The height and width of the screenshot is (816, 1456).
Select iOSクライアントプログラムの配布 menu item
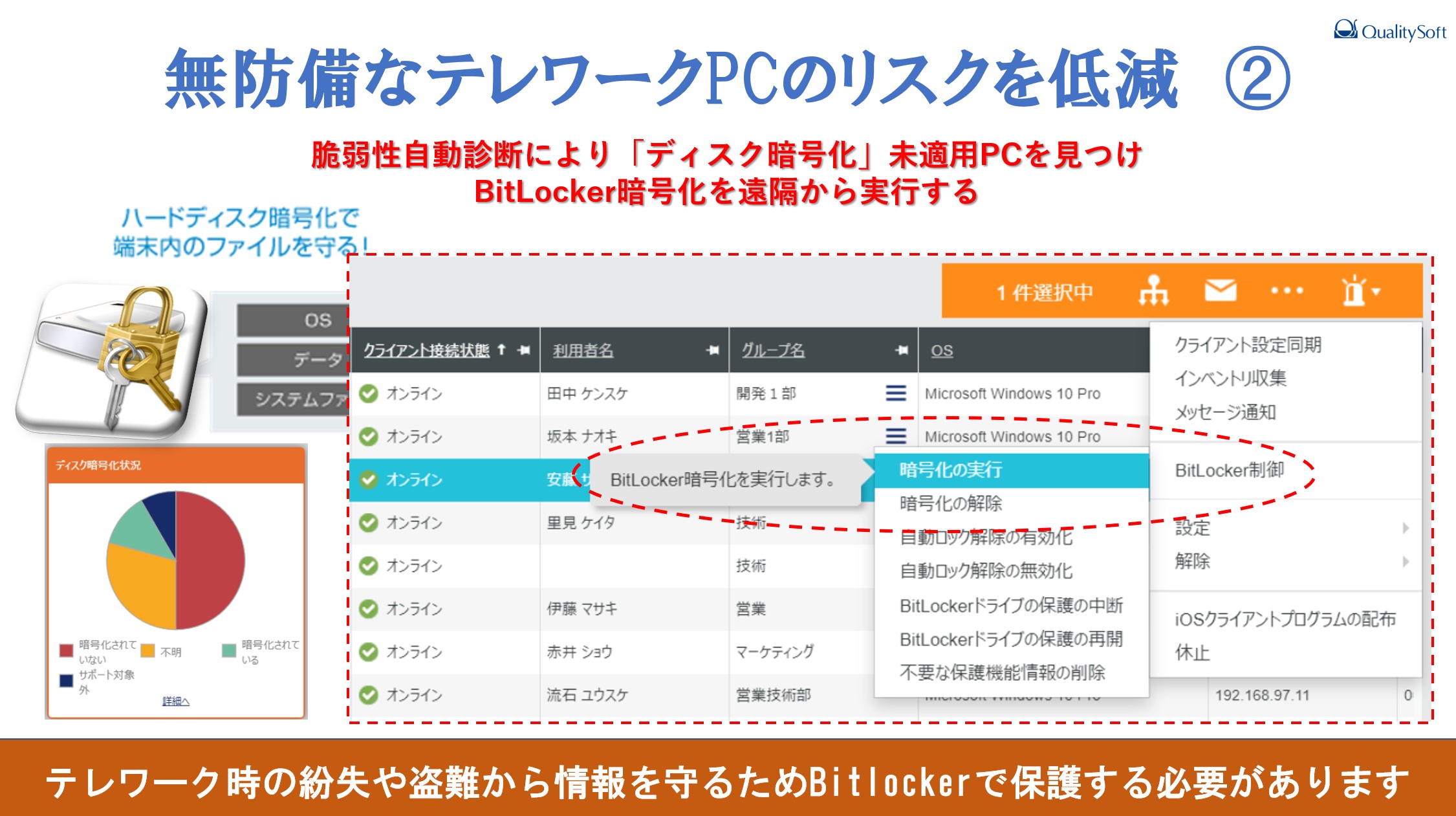pyautogui.click(x=1285, y=619)
